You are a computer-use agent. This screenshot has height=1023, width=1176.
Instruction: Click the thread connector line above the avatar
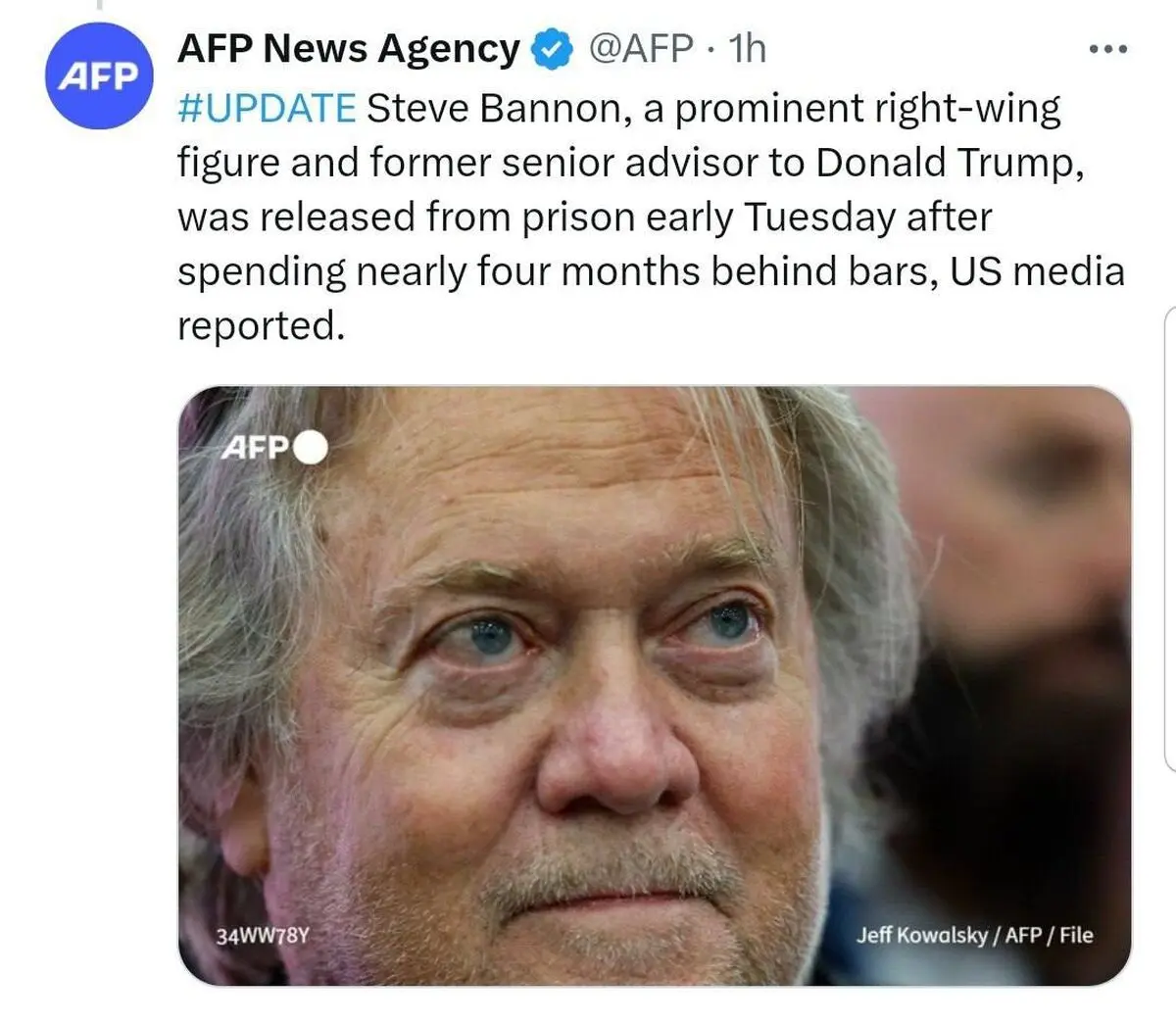click(98, 8)
